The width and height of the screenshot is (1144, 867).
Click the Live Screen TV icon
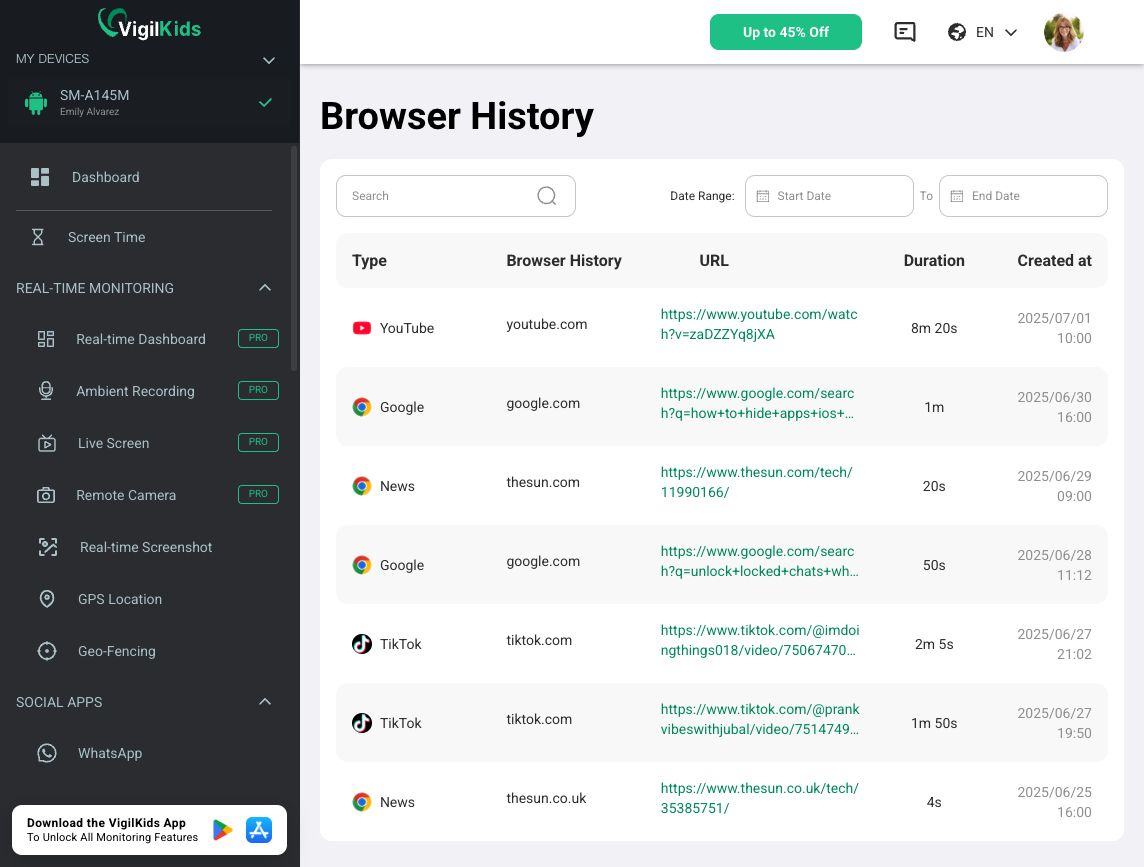pos(47,443)
